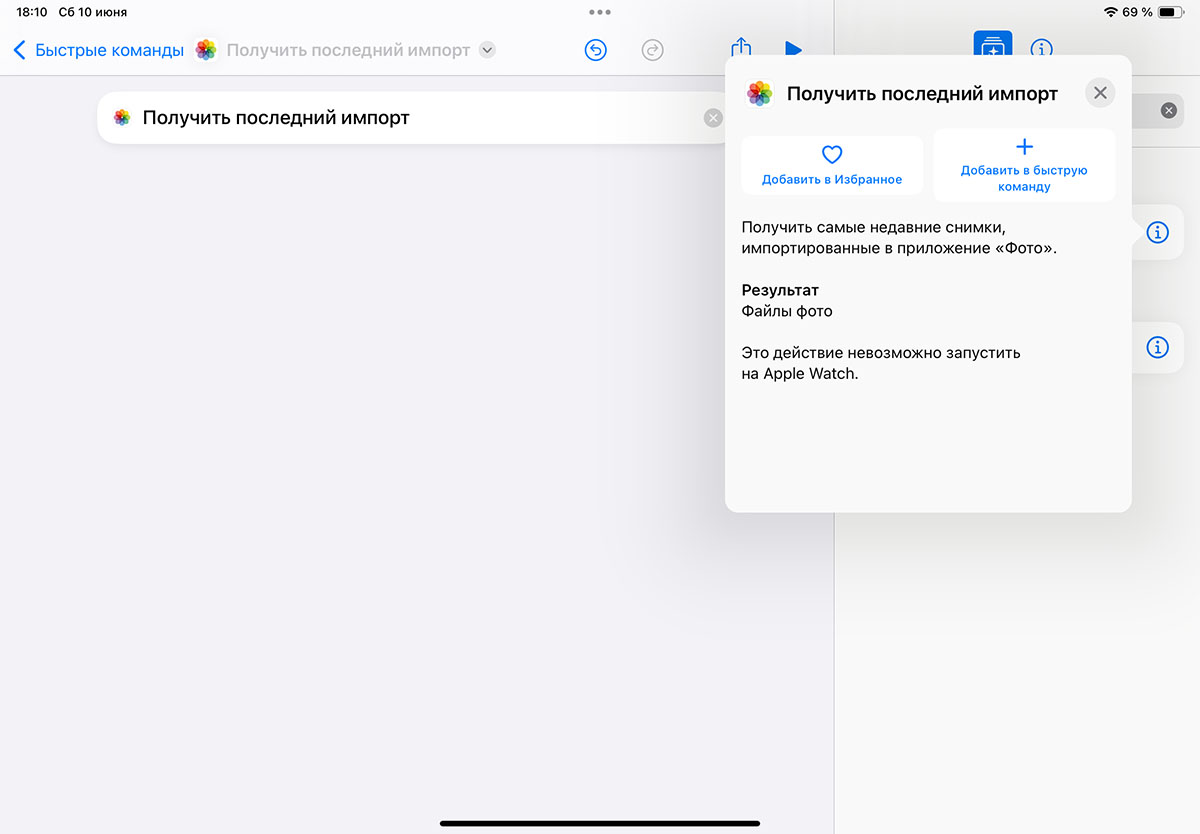Image resolution: width=1200 pixels, height=834 pixels.
Task: Run the shortcut with the play button
Action: [793, 49]
